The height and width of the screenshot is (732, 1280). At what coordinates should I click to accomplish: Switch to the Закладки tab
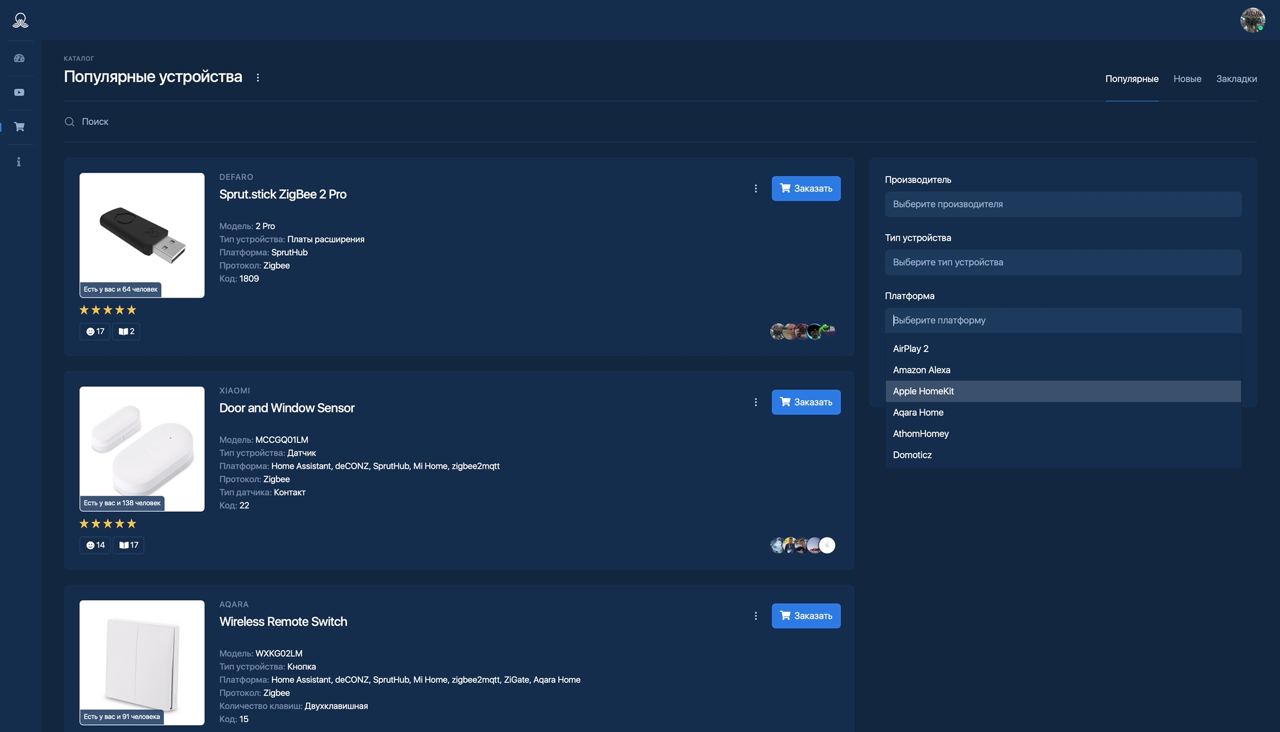1236,79
